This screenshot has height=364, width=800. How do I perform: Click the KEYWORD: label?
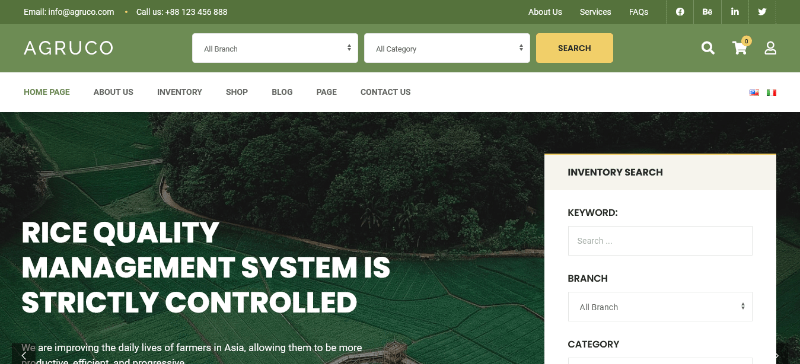pyautogui.click(x=593, y=212)
